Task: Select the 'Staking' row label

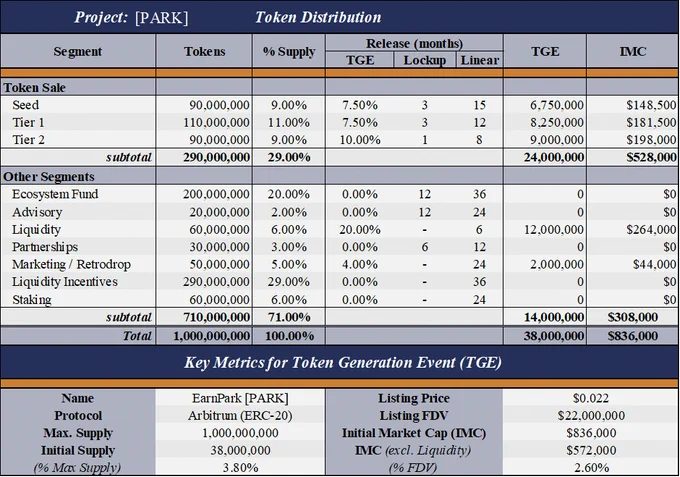Action: click(32, 300)
